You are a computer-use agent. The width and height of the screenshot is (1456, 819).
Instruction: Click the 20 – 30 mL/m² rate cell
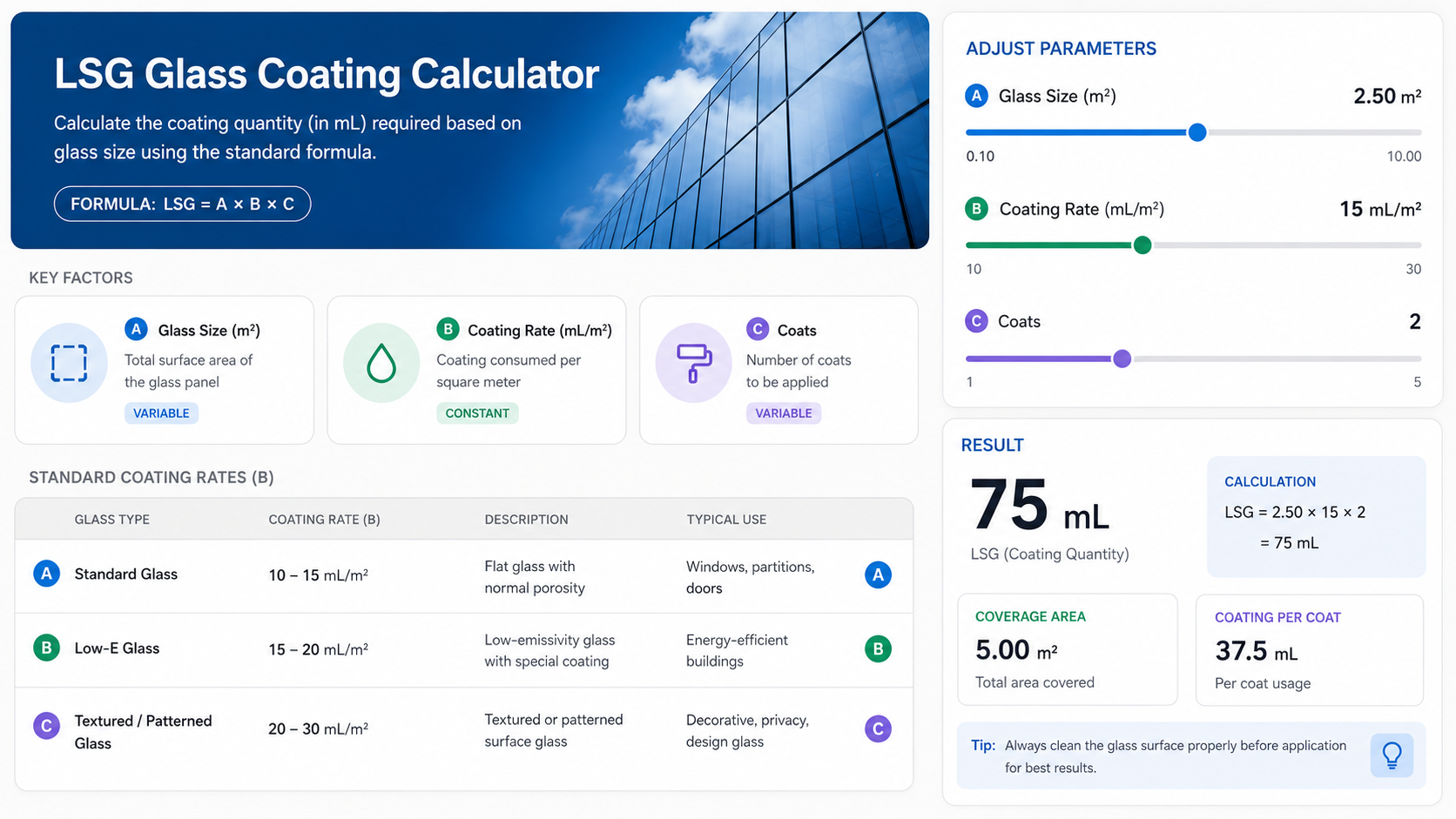click(x=318, y=729)
